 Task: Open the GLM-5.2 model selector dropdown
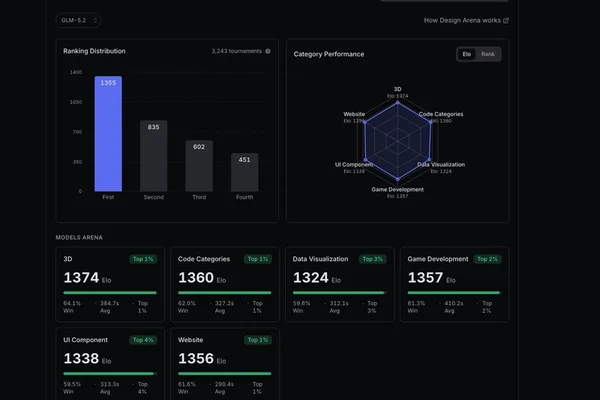(78, 20)
